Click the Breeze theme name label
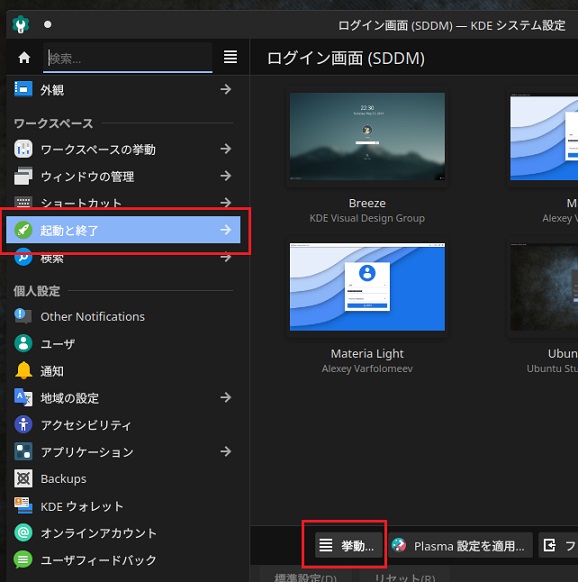This screenshot has width=578, height=582. (x=367, y=203)
